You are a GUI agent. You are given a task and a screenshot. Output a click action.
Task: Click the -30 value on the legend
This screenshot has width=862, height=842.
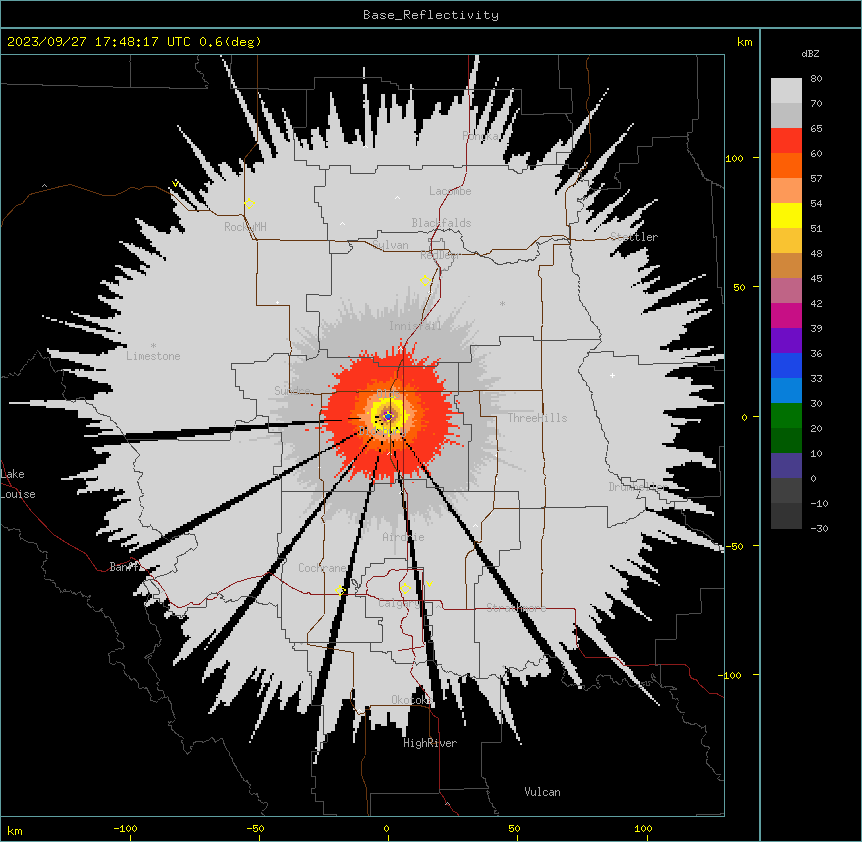pyautogui.click(x=819, y=529)
